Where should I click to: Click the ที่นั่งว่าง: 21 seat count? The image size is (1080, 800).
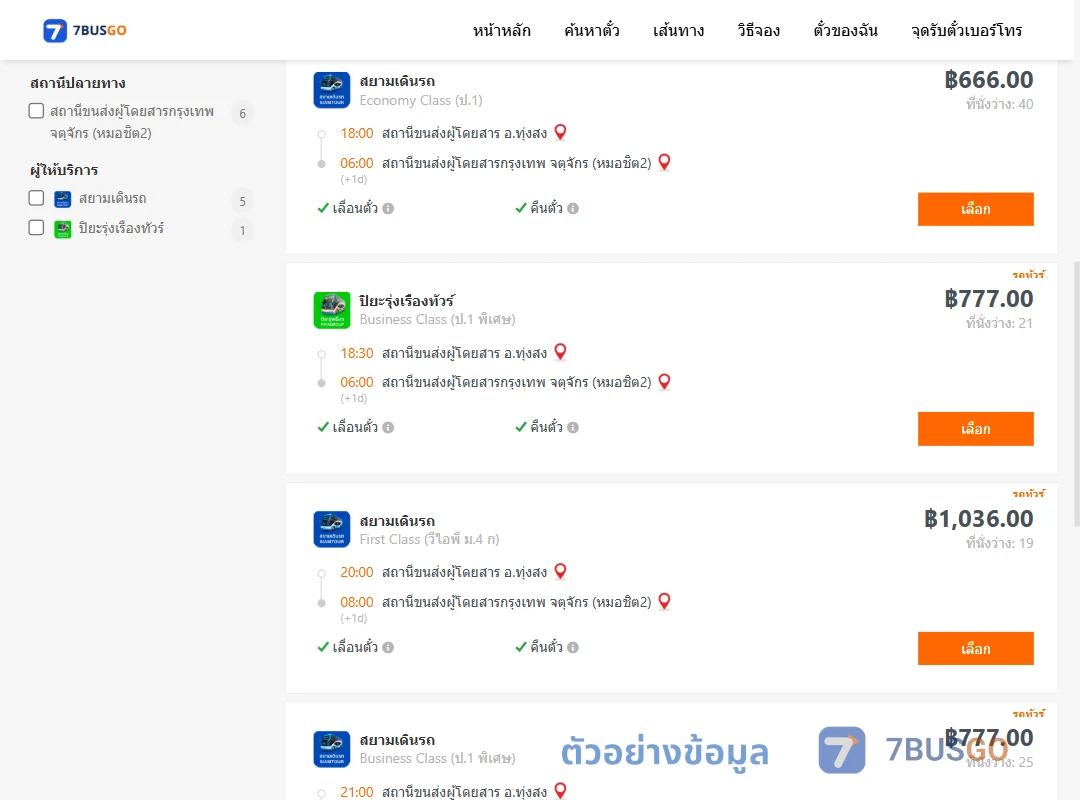point(999,323)
